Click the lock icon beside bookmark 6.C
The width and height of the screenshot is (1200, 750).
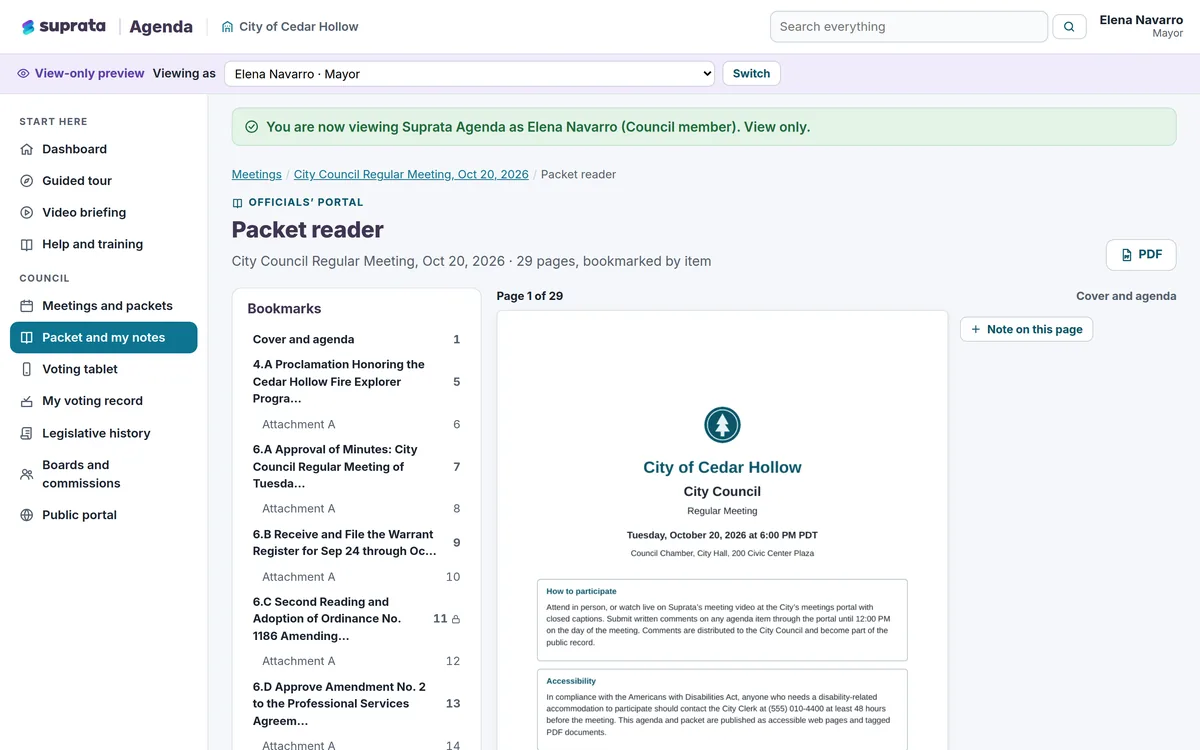click(456, 619)
